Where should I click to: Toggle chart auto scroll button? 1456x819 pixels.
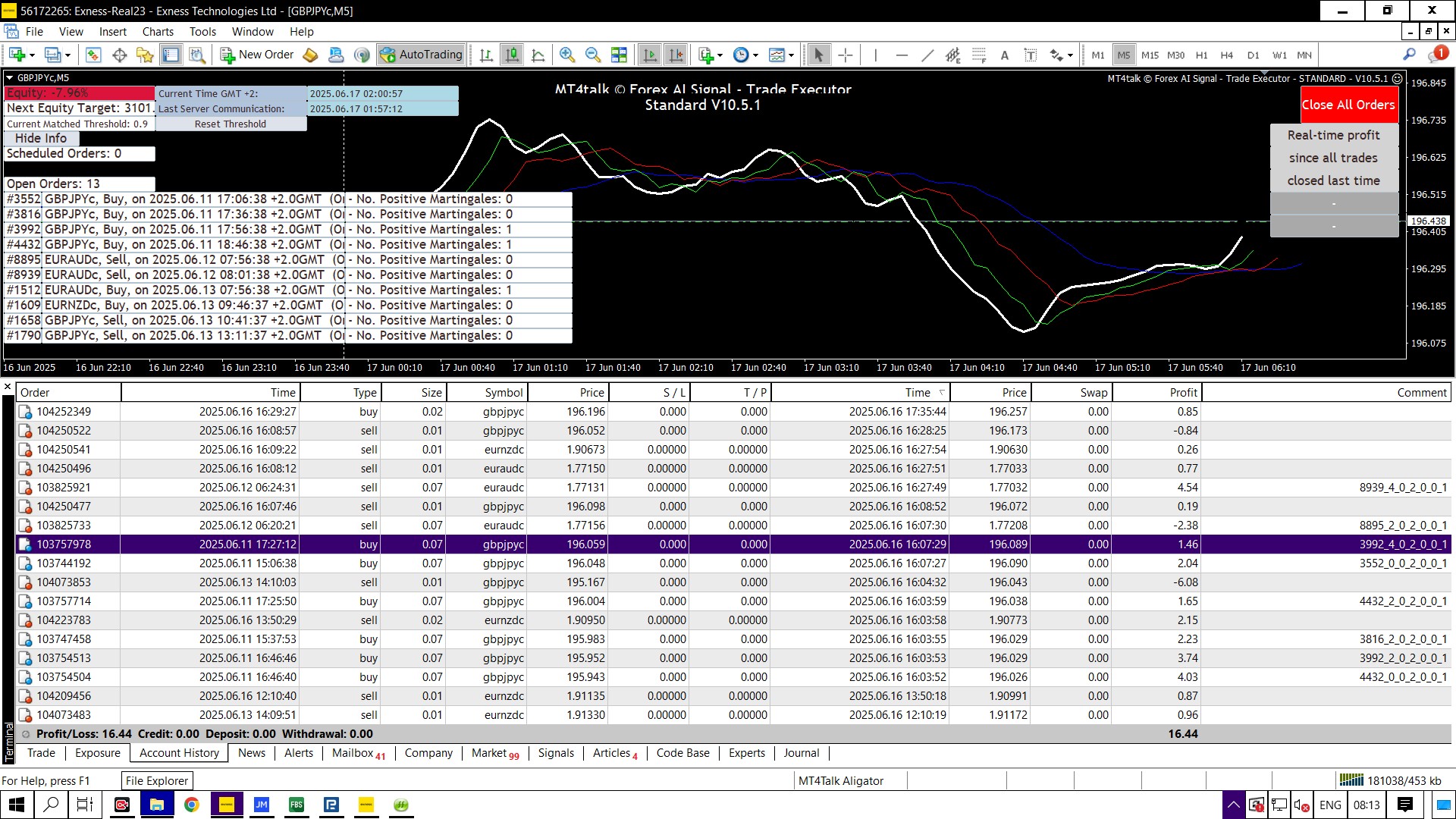(x=650, y=55)
